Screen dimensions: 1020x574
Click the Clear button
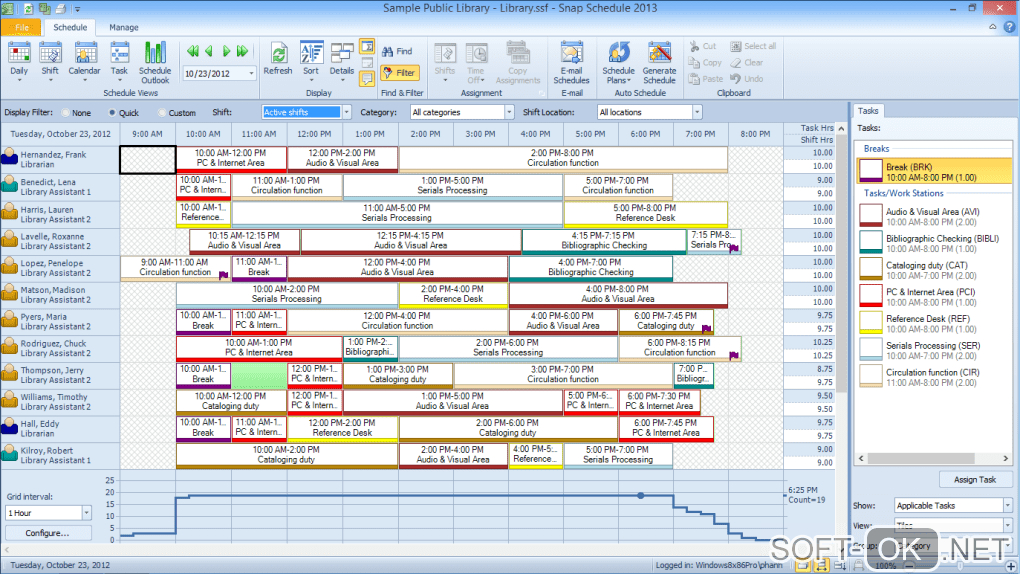747,62
